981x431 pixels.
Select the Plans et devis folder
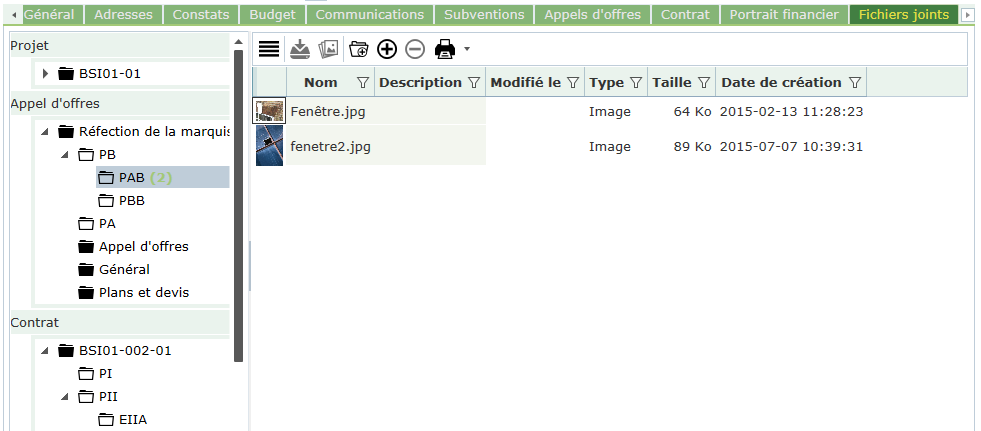pyautogui.click(x=143, y=293)
